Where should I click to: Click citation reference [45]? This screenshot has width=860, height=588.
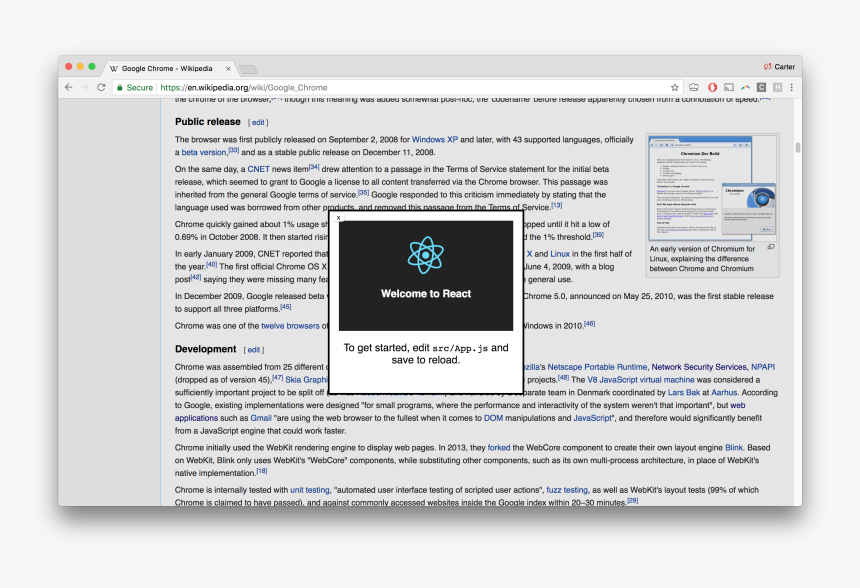pyautogui.click(x=286, y=307)
